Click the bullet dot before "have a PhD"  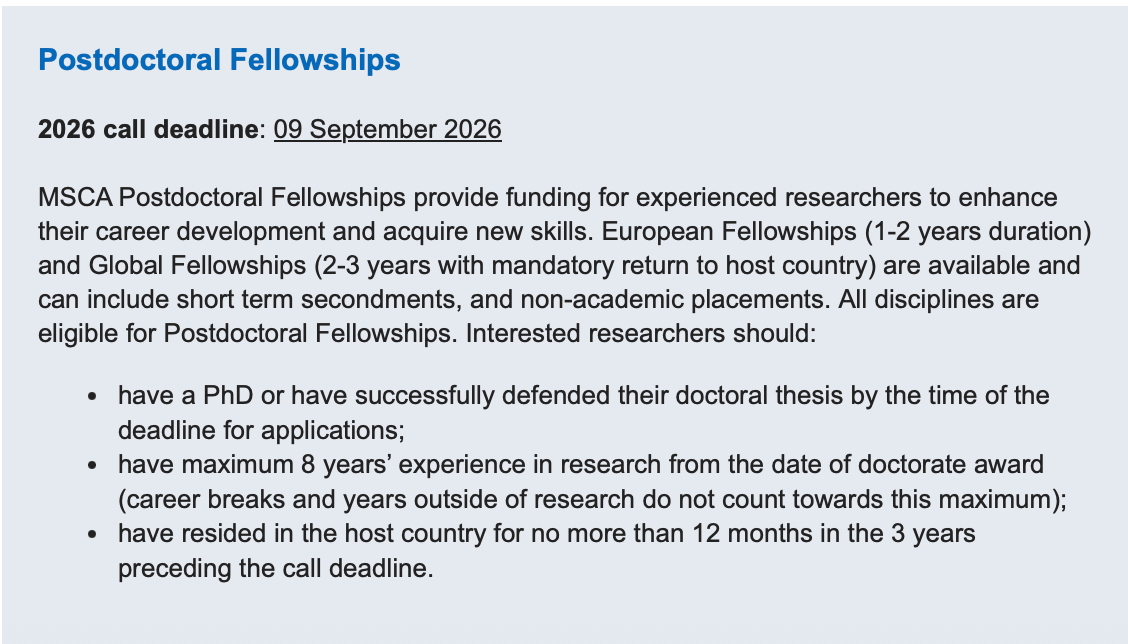coord(92,397)
